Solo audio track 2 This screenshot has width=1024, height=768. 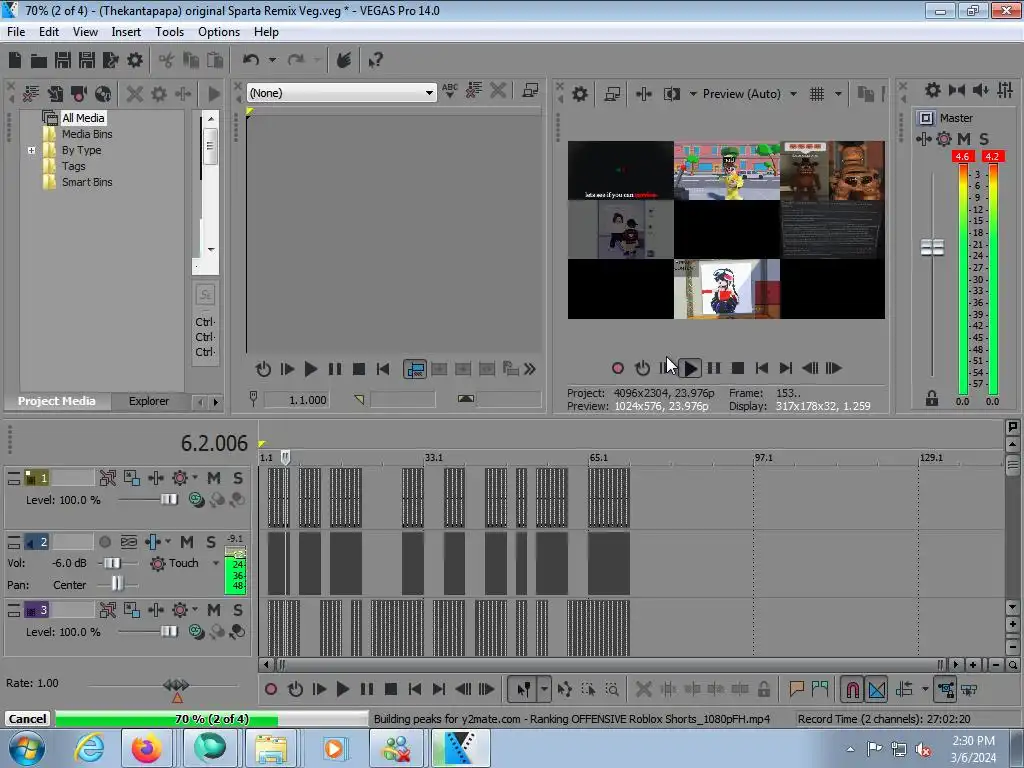click(x=211, y=542)
